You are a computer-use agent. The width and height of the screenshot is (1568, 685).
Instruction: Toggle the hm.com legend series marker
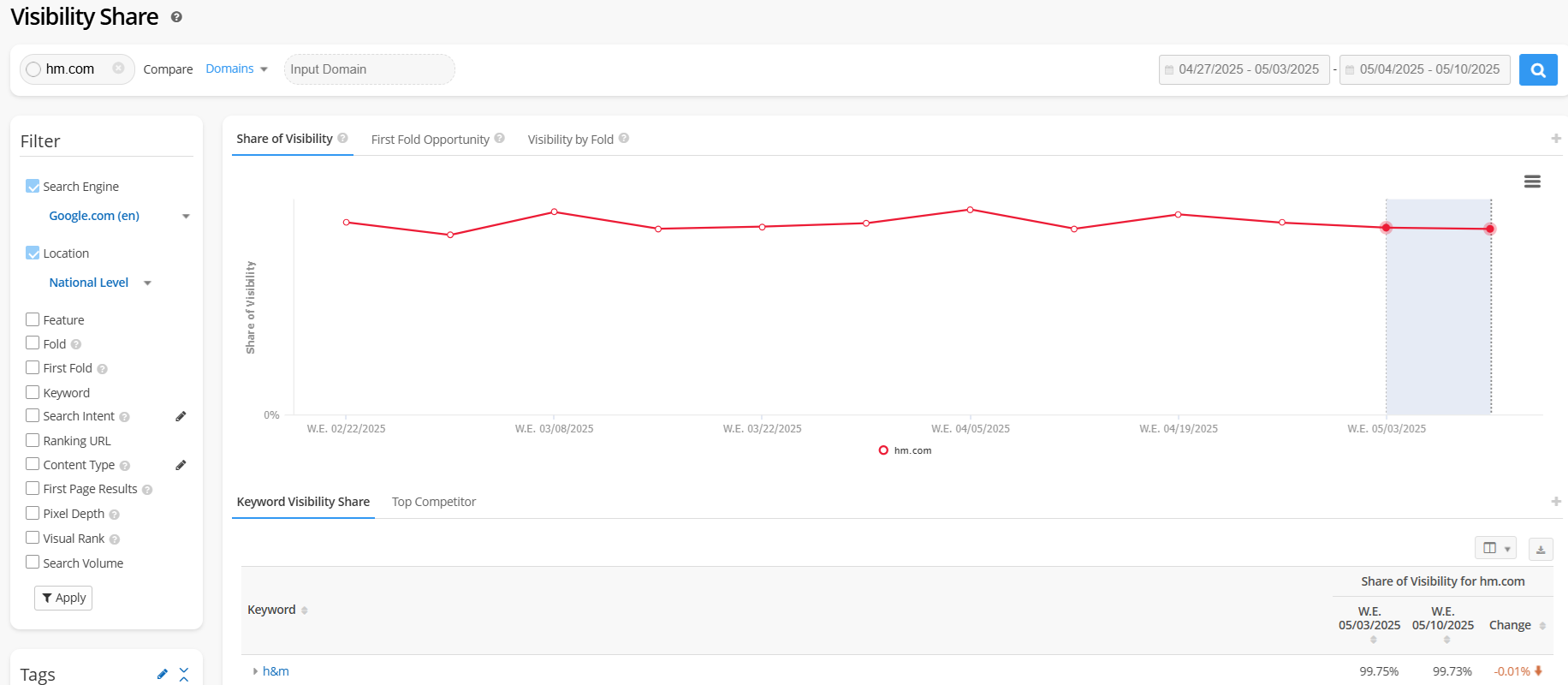tap(883, 450)
